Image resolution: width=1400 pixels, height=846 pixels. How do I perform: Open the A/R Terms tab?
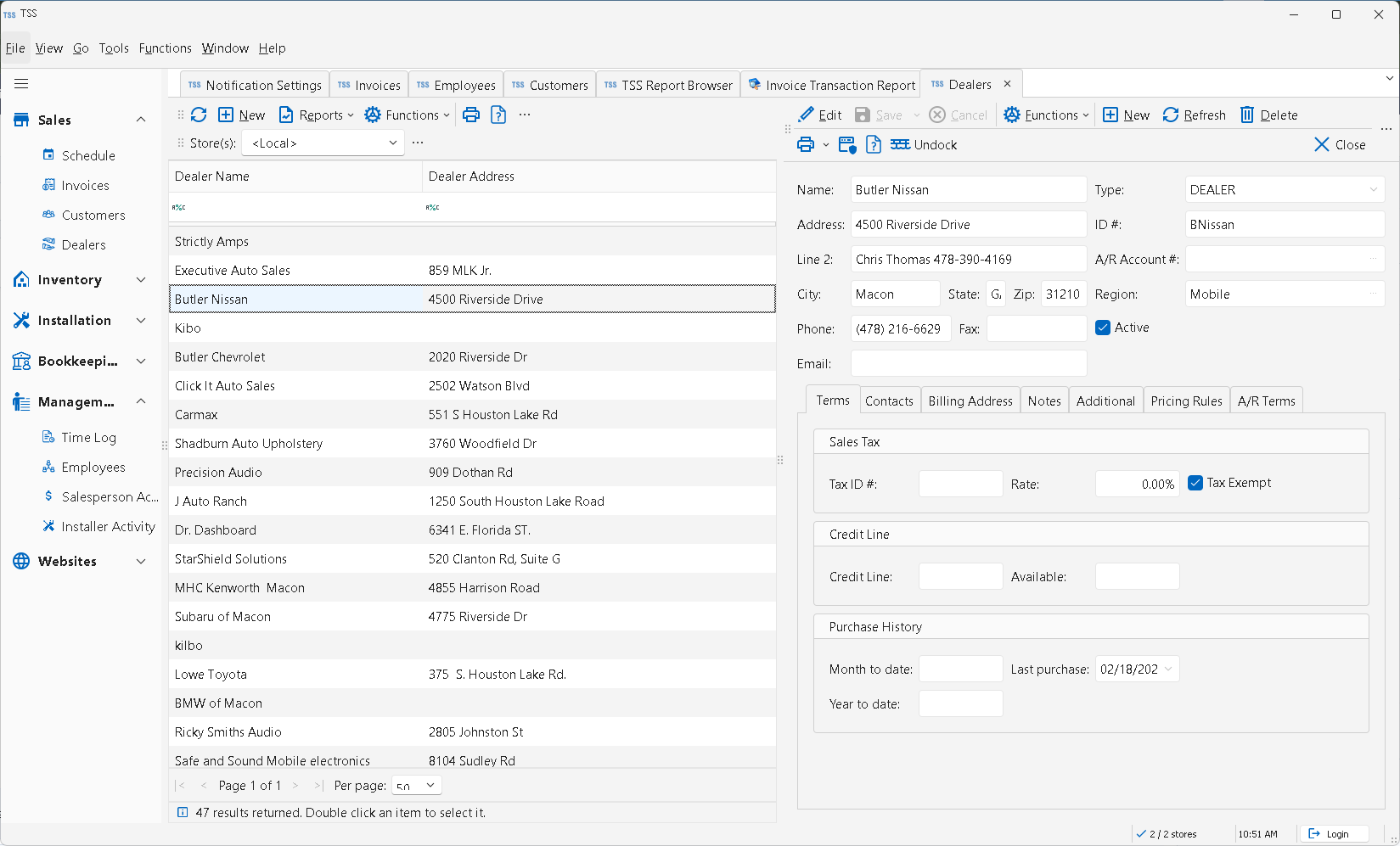tap(1266, 401)
